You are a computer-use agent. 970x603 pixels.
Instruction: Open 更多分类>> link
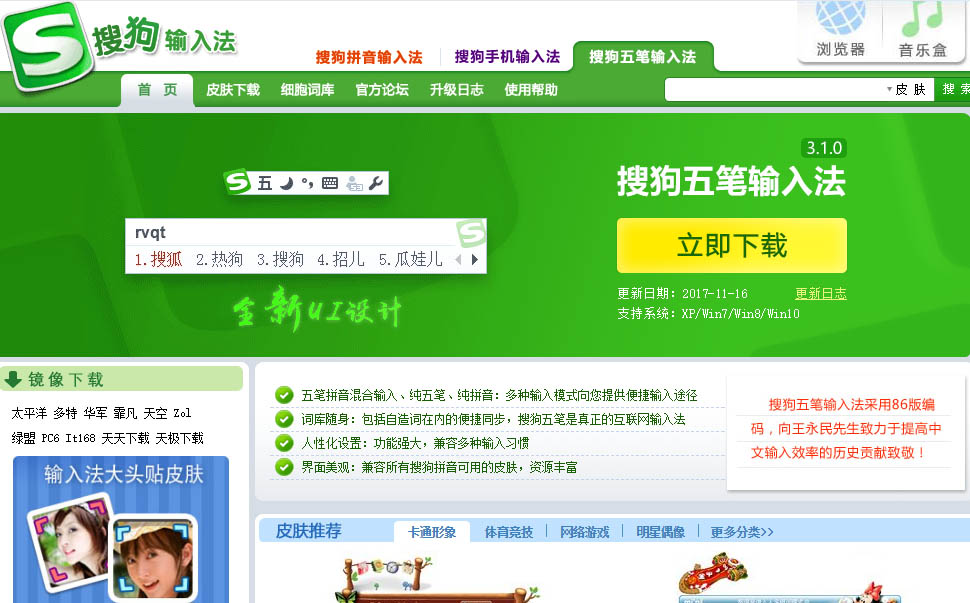(x=742, y=532)
